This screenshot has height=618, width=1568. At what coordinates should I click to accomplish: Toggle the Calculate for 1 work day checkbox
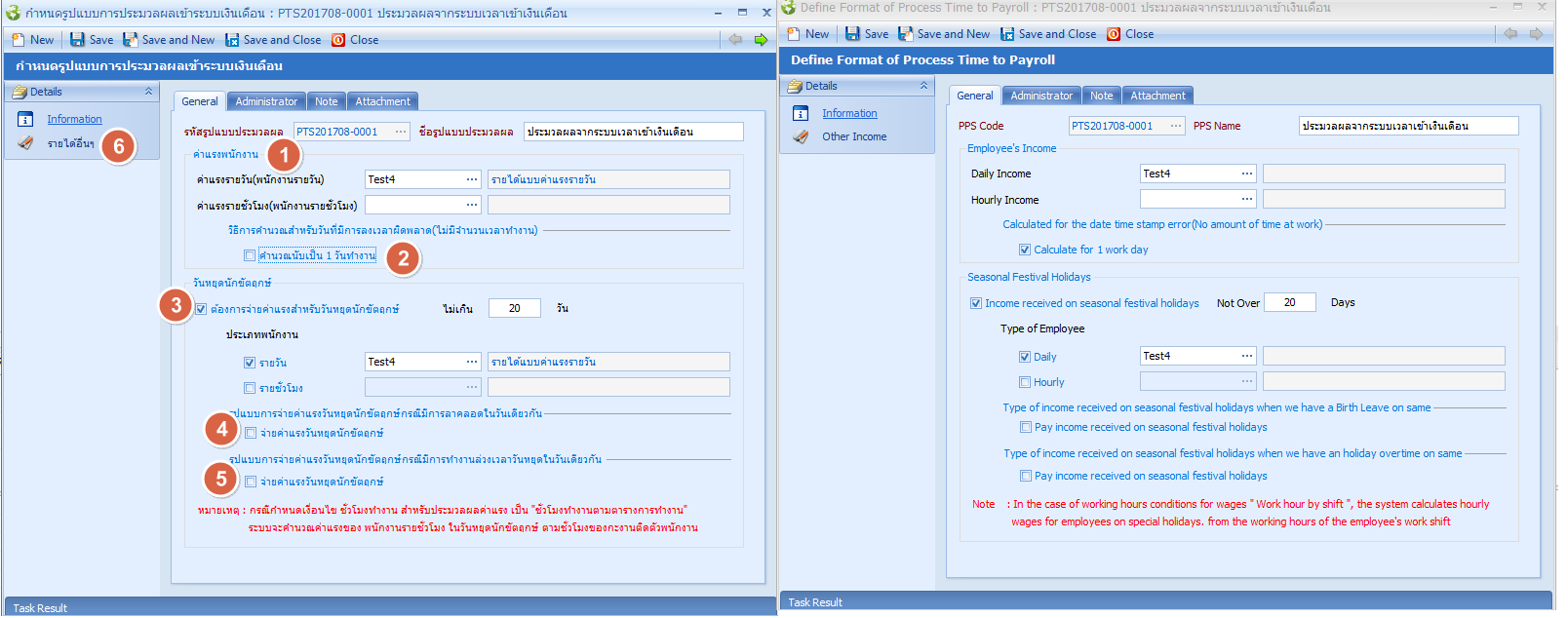[1025, 251]
